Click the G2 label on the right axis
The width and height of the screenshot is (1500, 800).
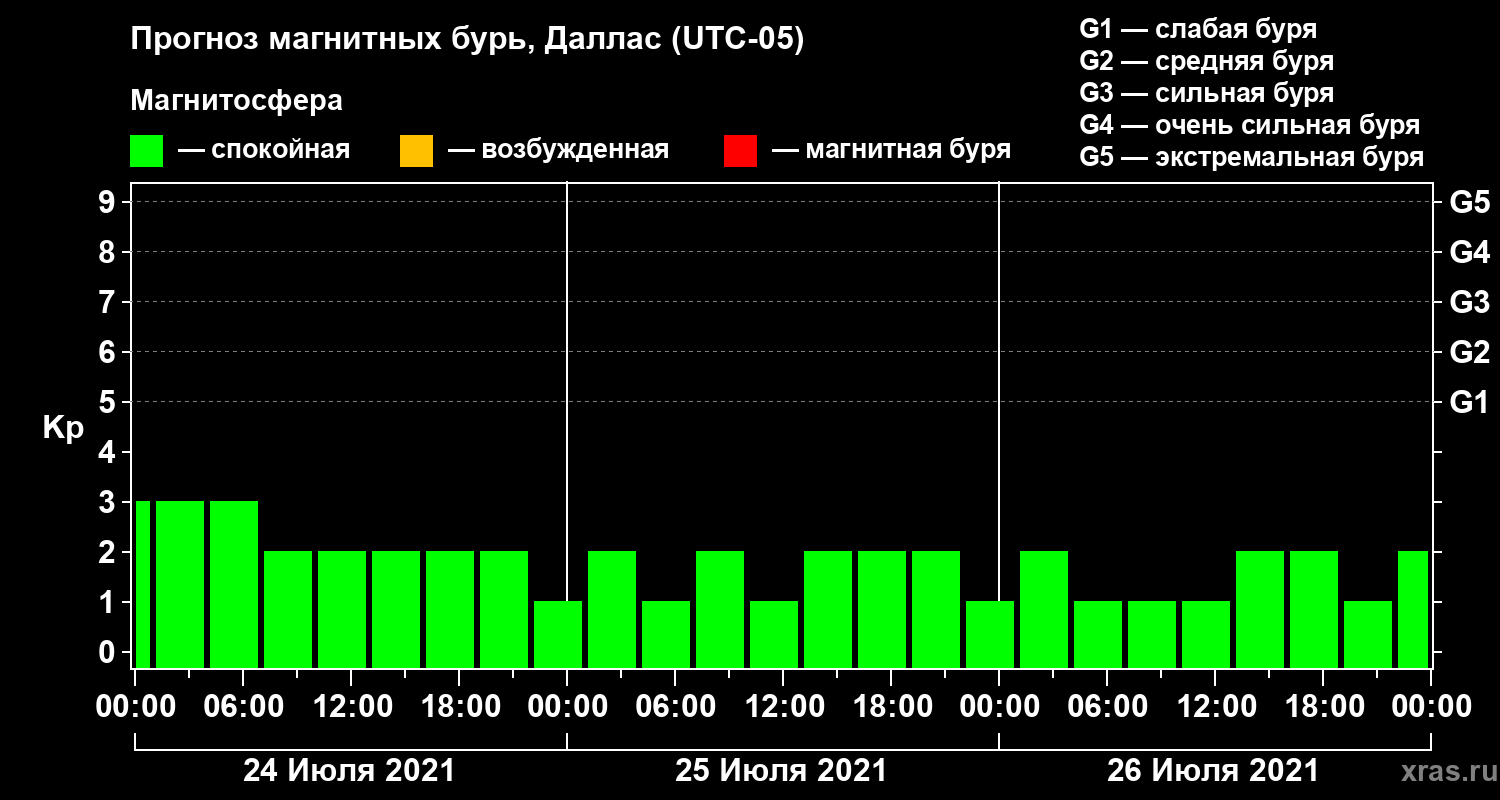click(x=1469, y=352)
